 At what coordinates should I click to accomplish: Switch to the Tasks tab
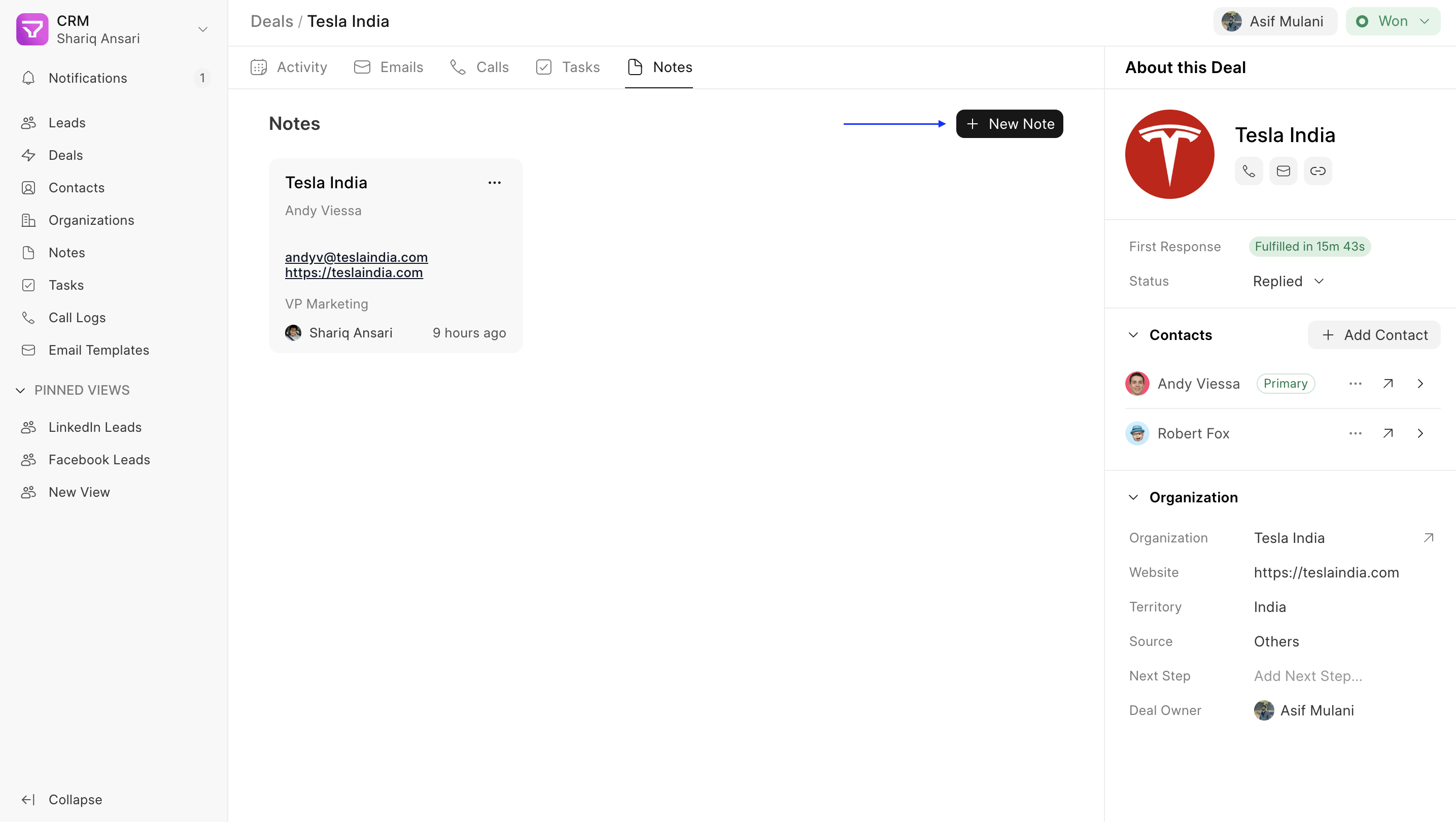(x=568, y=67)
